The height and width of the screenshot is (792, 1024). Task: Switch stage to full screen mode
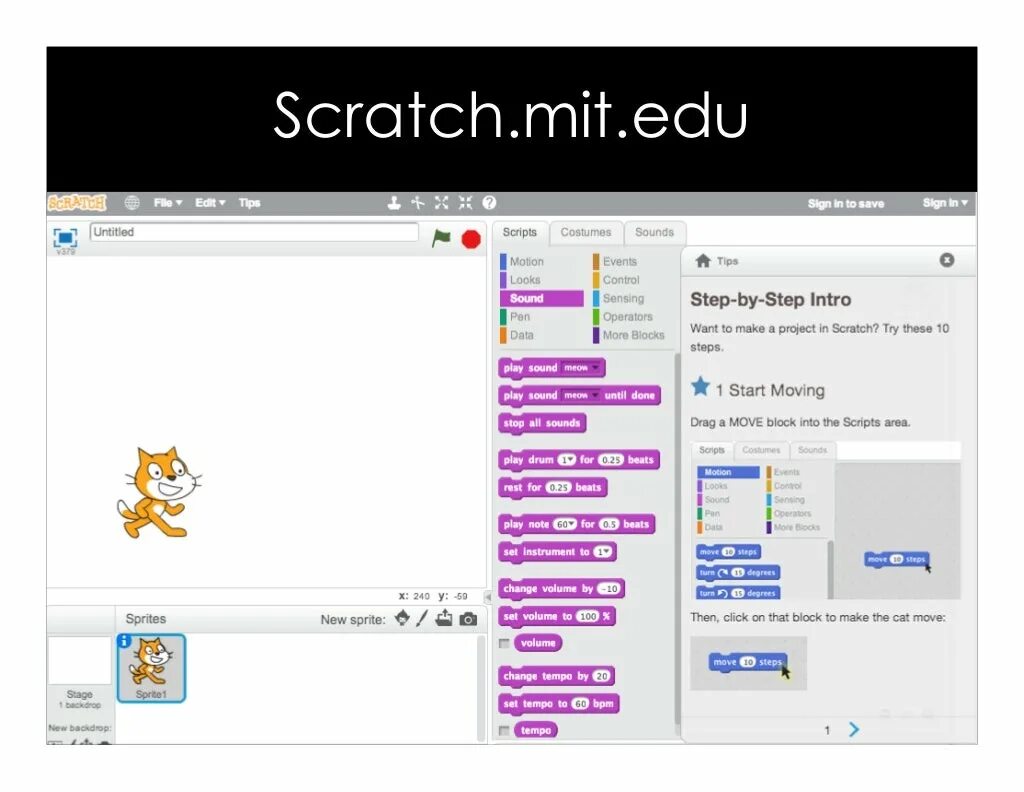coord(65,237)
